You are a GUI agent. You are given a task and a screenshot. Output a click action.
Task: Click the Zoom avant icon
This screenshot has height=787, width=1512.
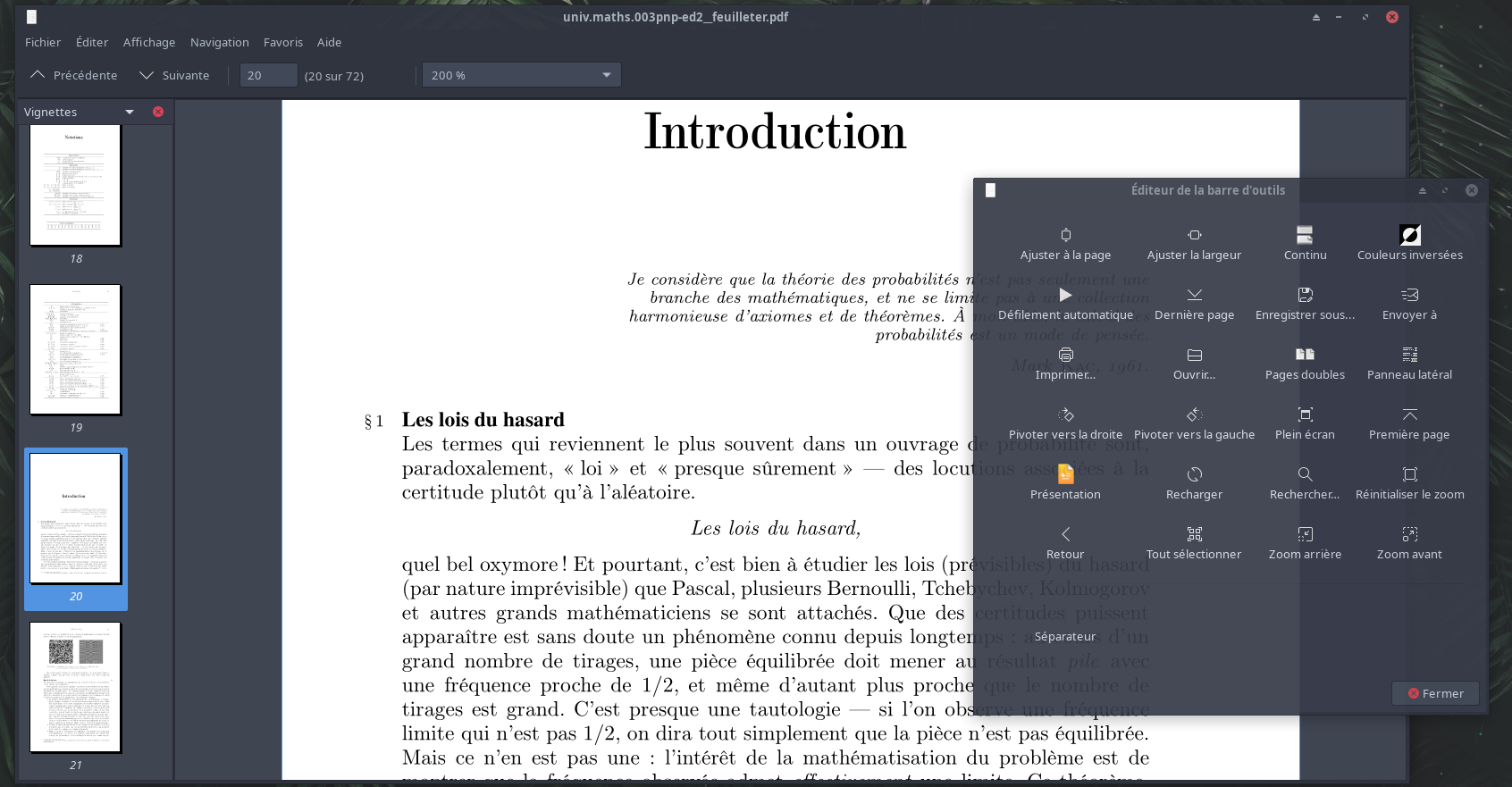click(x=1409, y=534)
